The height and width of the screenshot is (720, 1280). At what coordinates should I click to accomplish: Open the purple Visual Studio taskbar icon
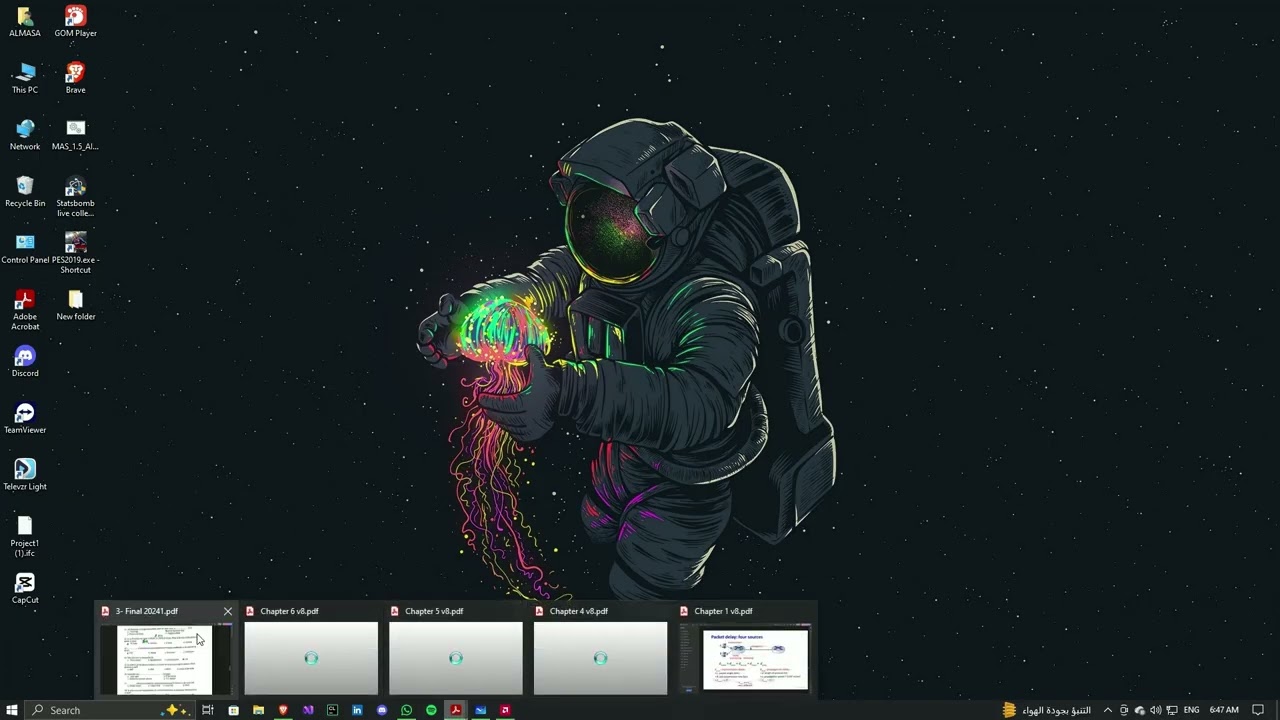[307, 710]
